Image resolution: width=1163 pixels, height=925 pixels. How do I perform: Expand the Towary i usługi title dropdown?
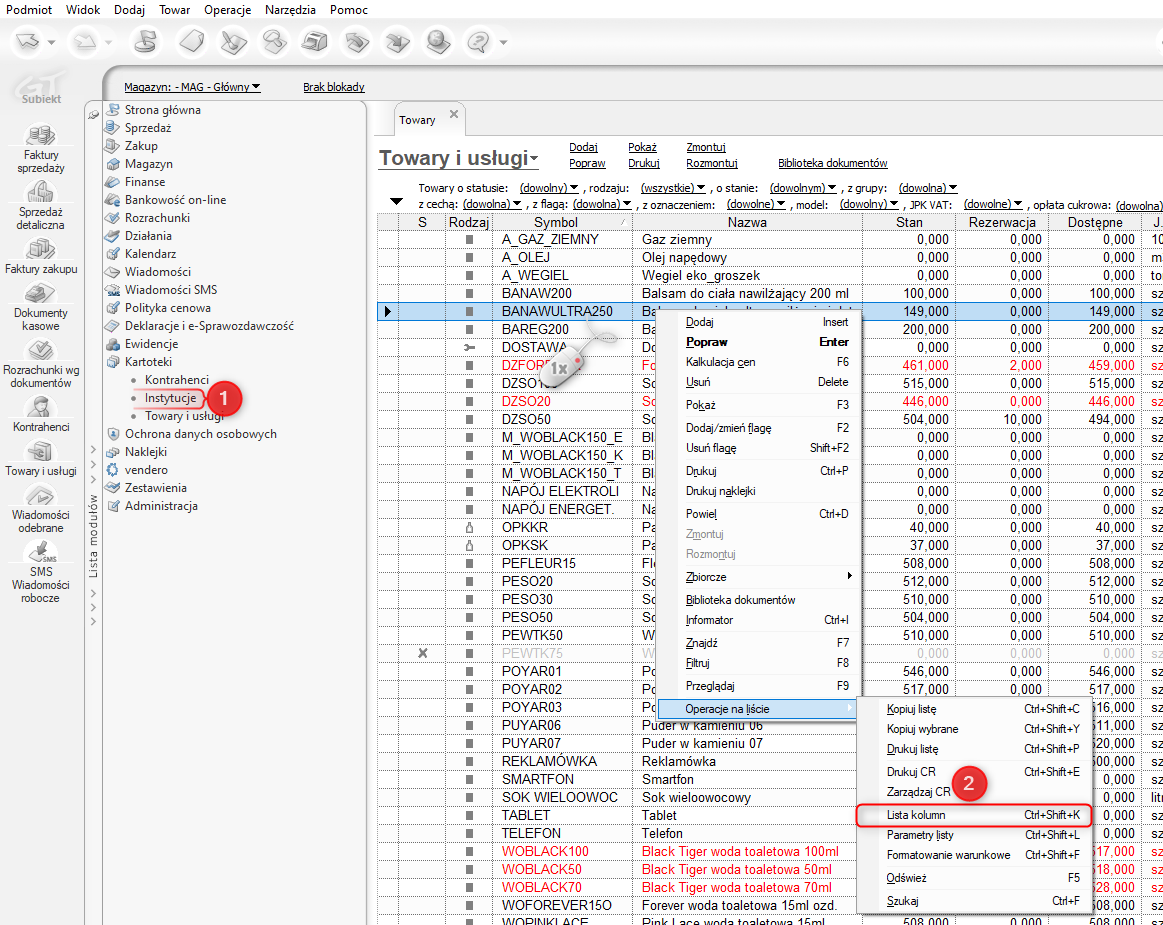click(459, 159)
